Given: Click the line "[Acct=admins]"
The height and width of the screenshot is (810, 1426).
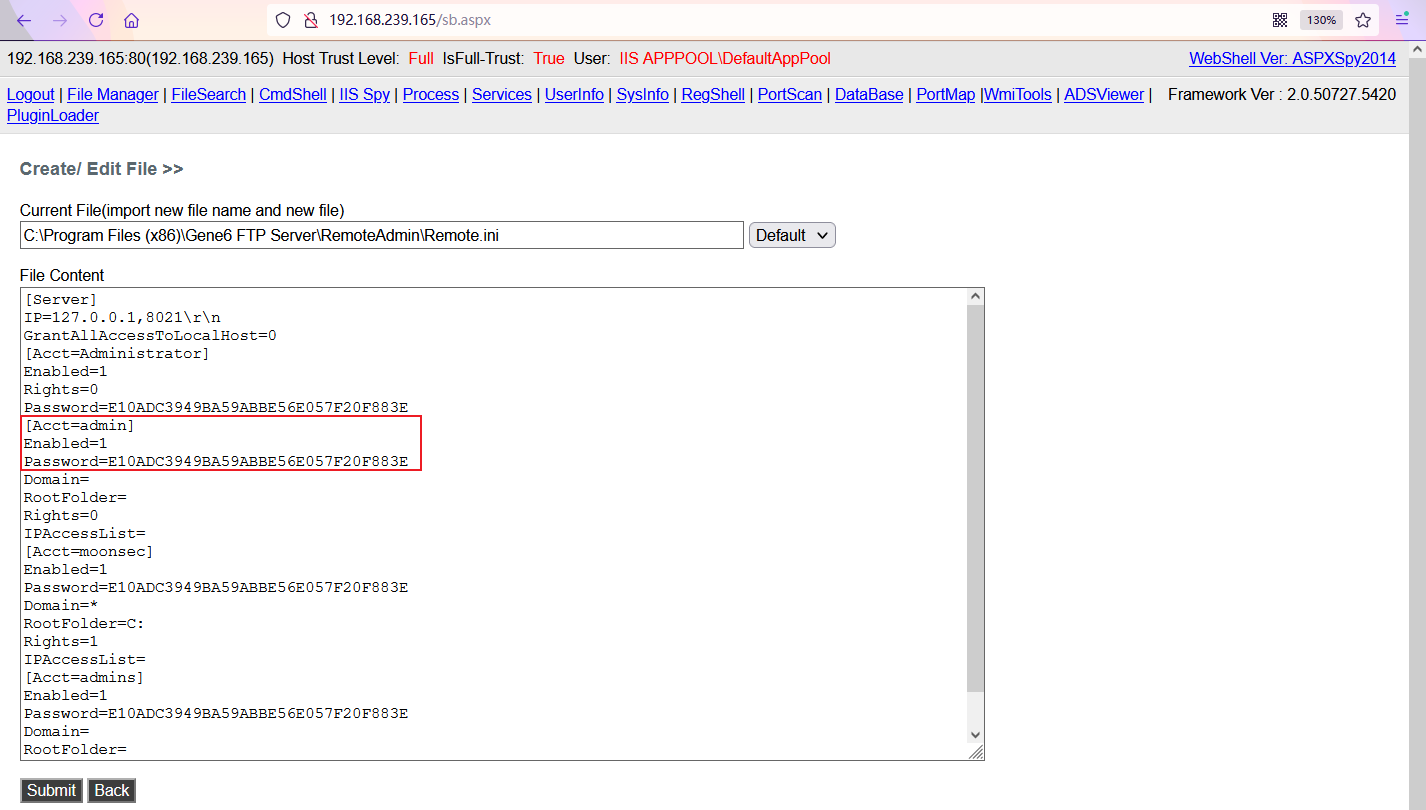Looking at the screenshot, I should point(84,677).
